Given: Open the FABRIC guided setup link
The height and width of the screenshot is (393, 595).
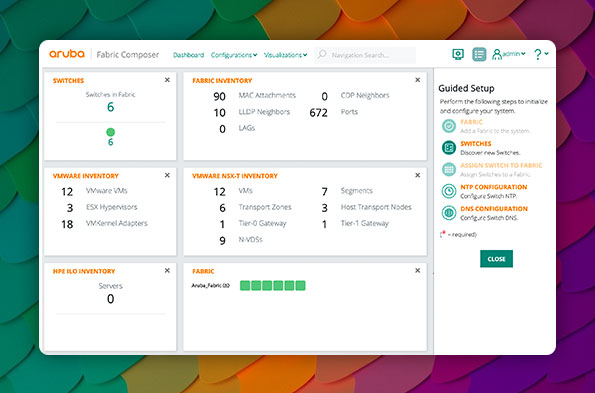Looking at the screenshot, I should (x=471, y=122).
